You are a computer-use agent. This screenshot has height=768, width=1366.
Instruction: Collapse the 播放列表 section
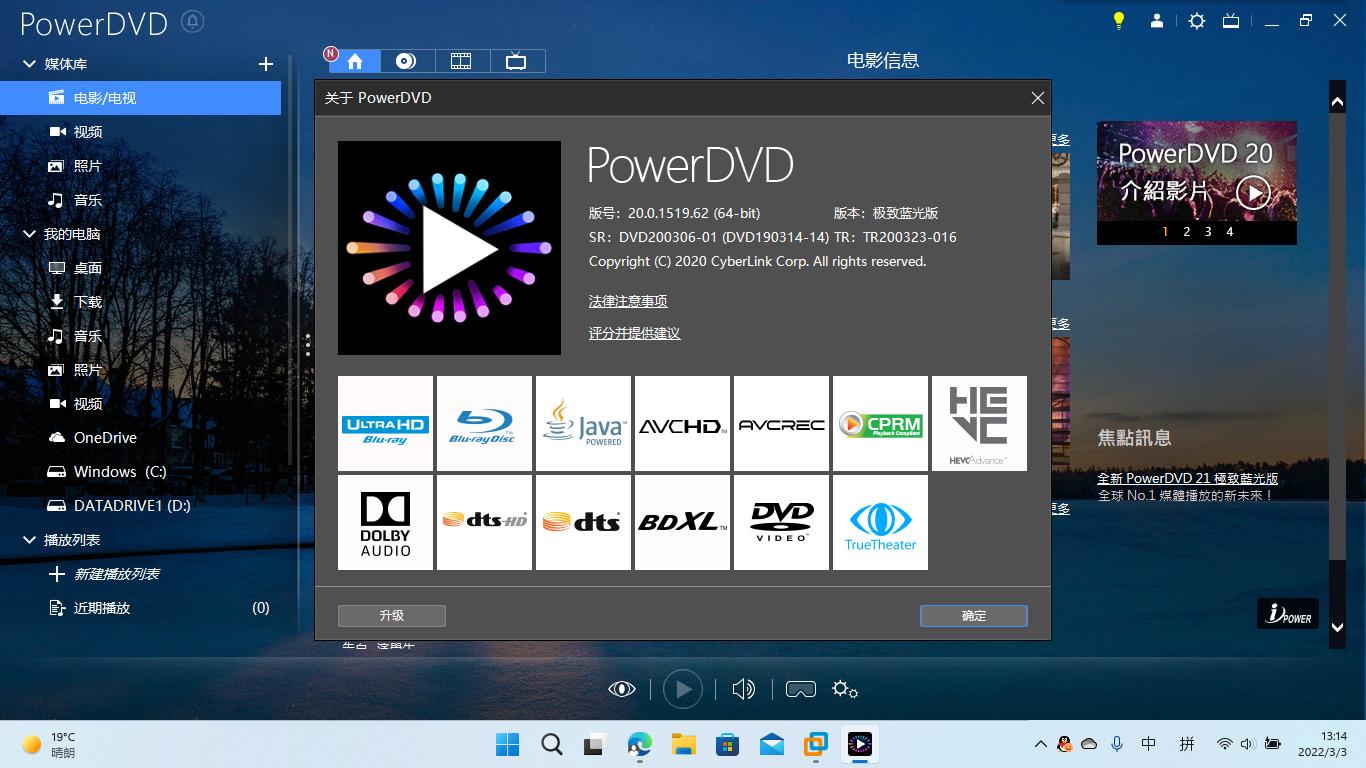(29, 540)
